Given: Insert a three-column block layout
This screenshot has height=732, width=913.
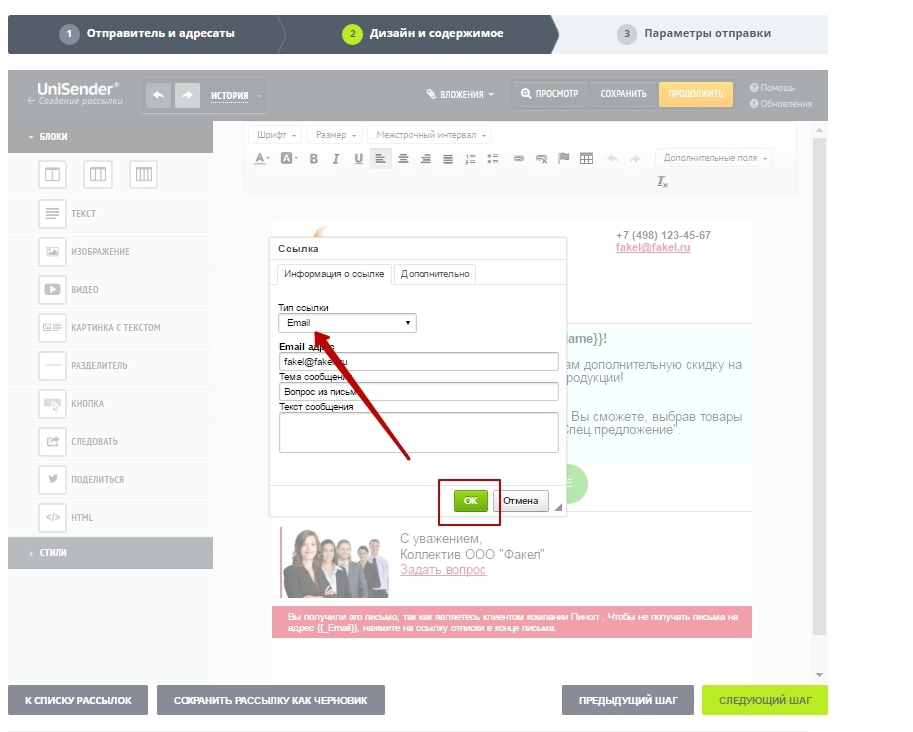Looking at the screenshot, I should coord(144,175).
